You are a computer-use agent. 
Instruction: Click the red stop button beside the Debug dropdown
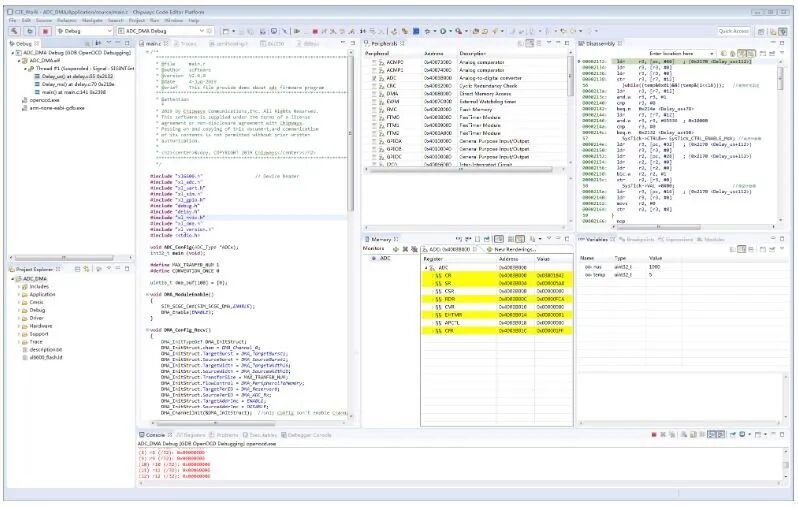pyautogui.click(x=45, y=31)
